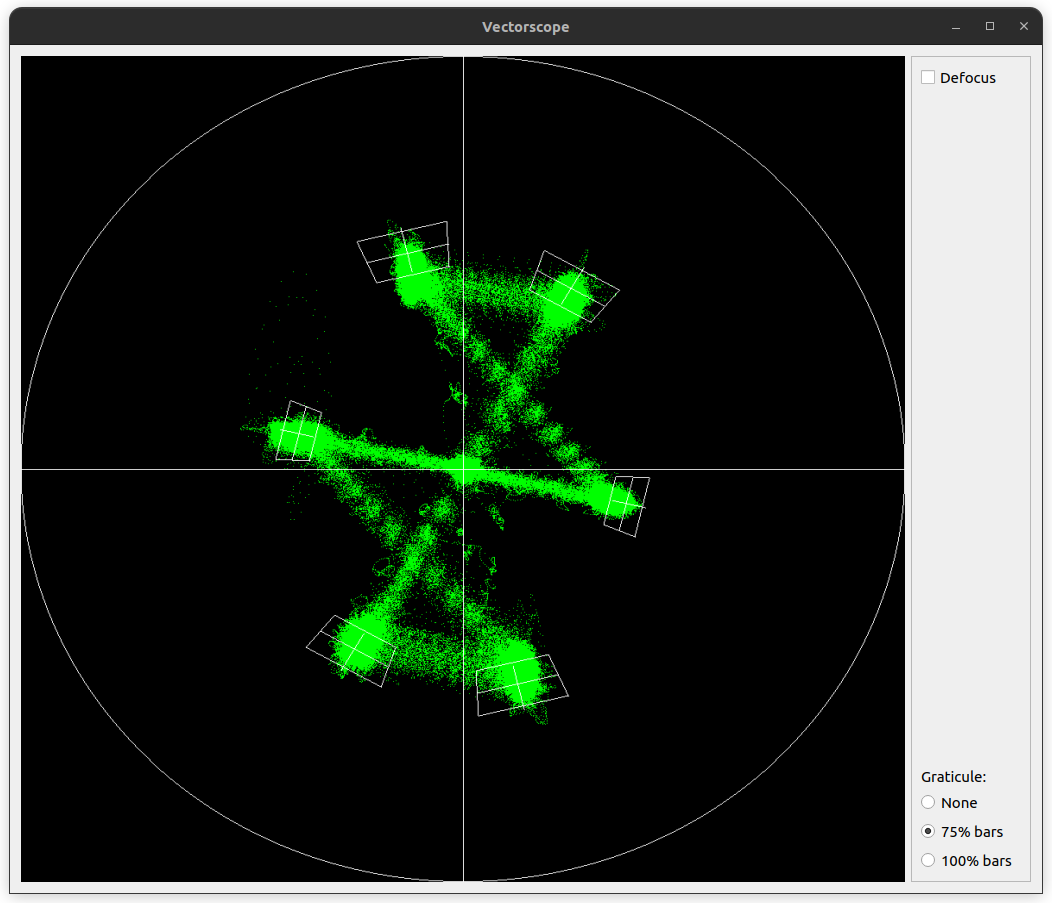Click the blue target box at right
The width and height of the screenshot is (1052, 903).
[627, 506]
